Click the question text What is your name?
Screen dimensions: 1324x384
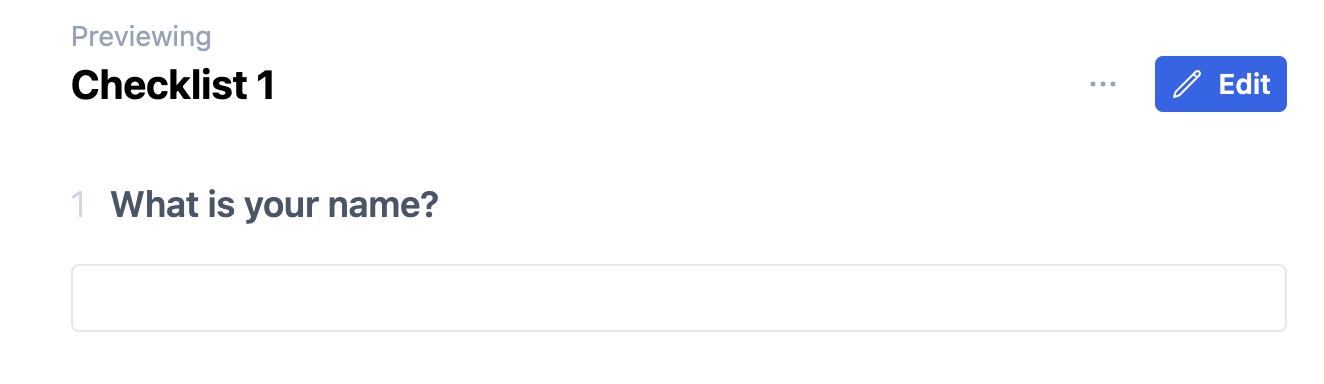tap(274, 206)
